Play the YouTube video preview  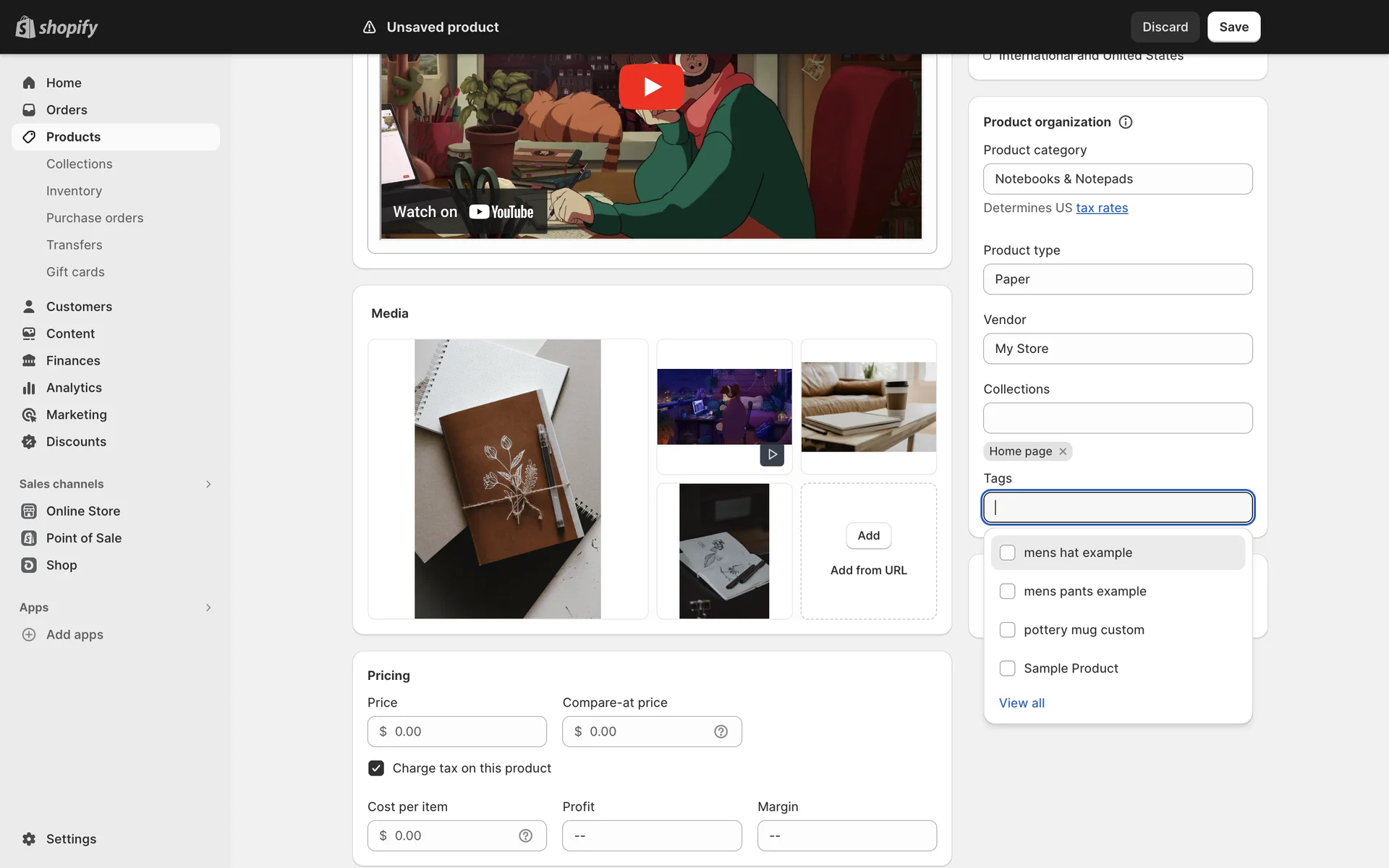pos(651,87)
